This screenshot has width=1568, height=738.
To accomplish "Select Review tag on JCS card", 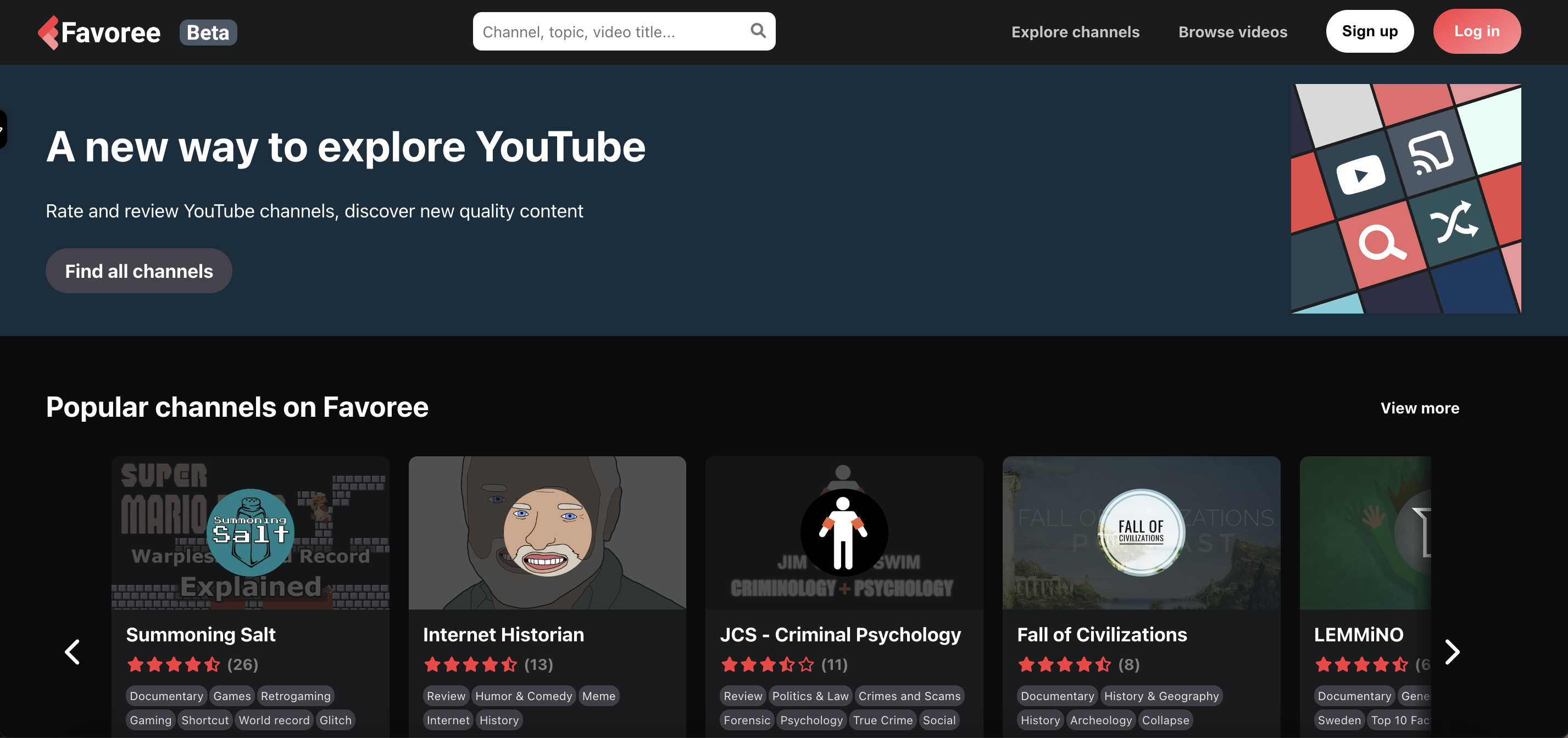I will (x=743, y=695).
